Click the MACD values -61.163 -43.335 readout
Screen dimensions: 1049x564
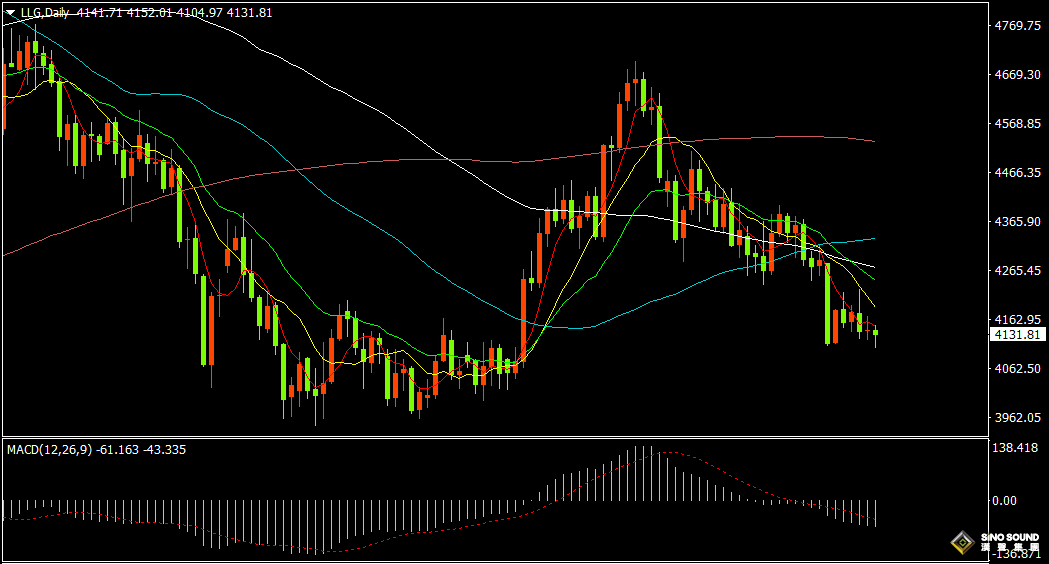[141, 450]
